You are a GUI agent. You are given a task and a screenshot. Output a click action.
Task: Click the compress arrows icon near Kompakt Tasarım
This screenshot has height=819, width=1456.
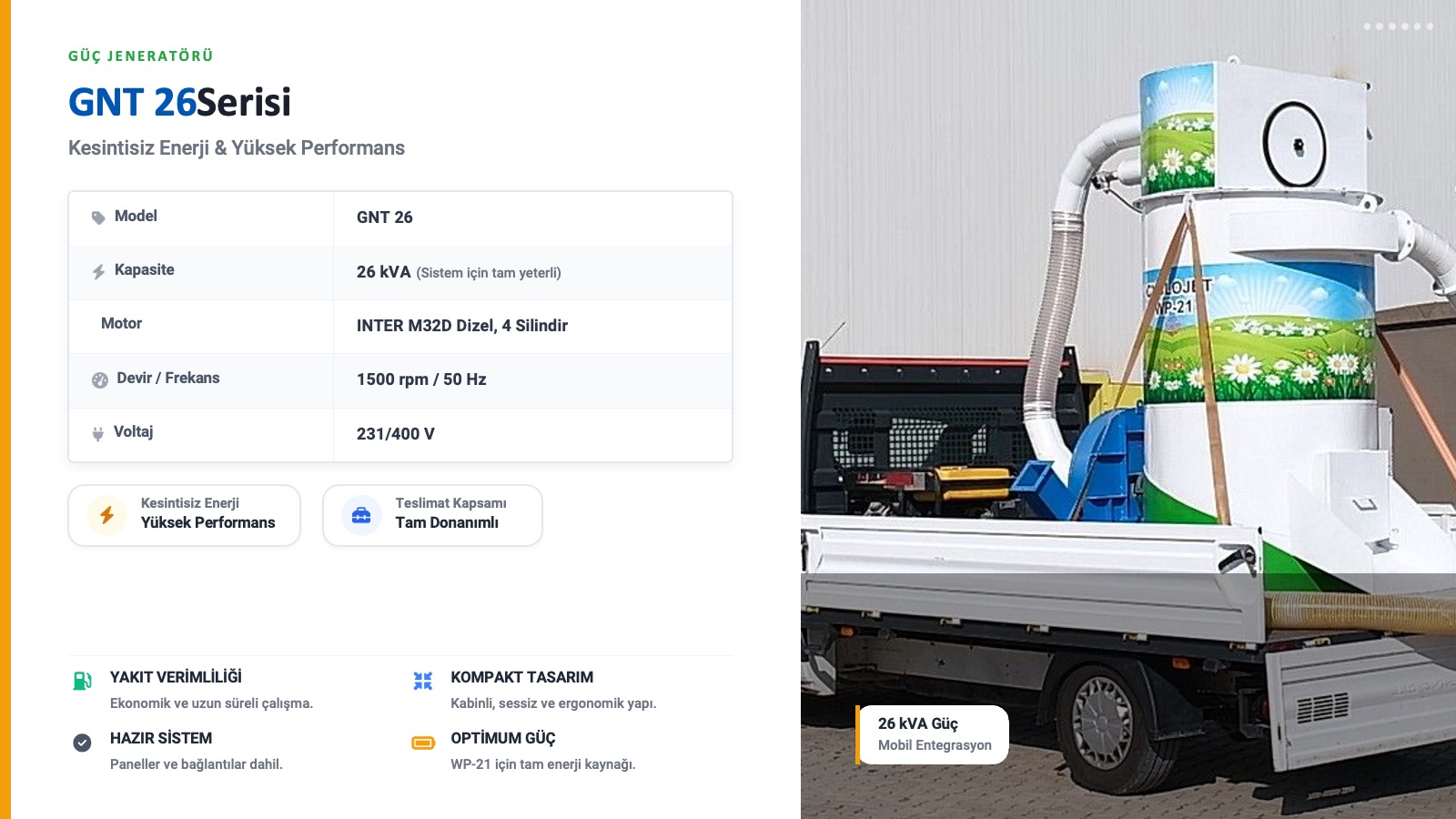(x=423, y=681)
